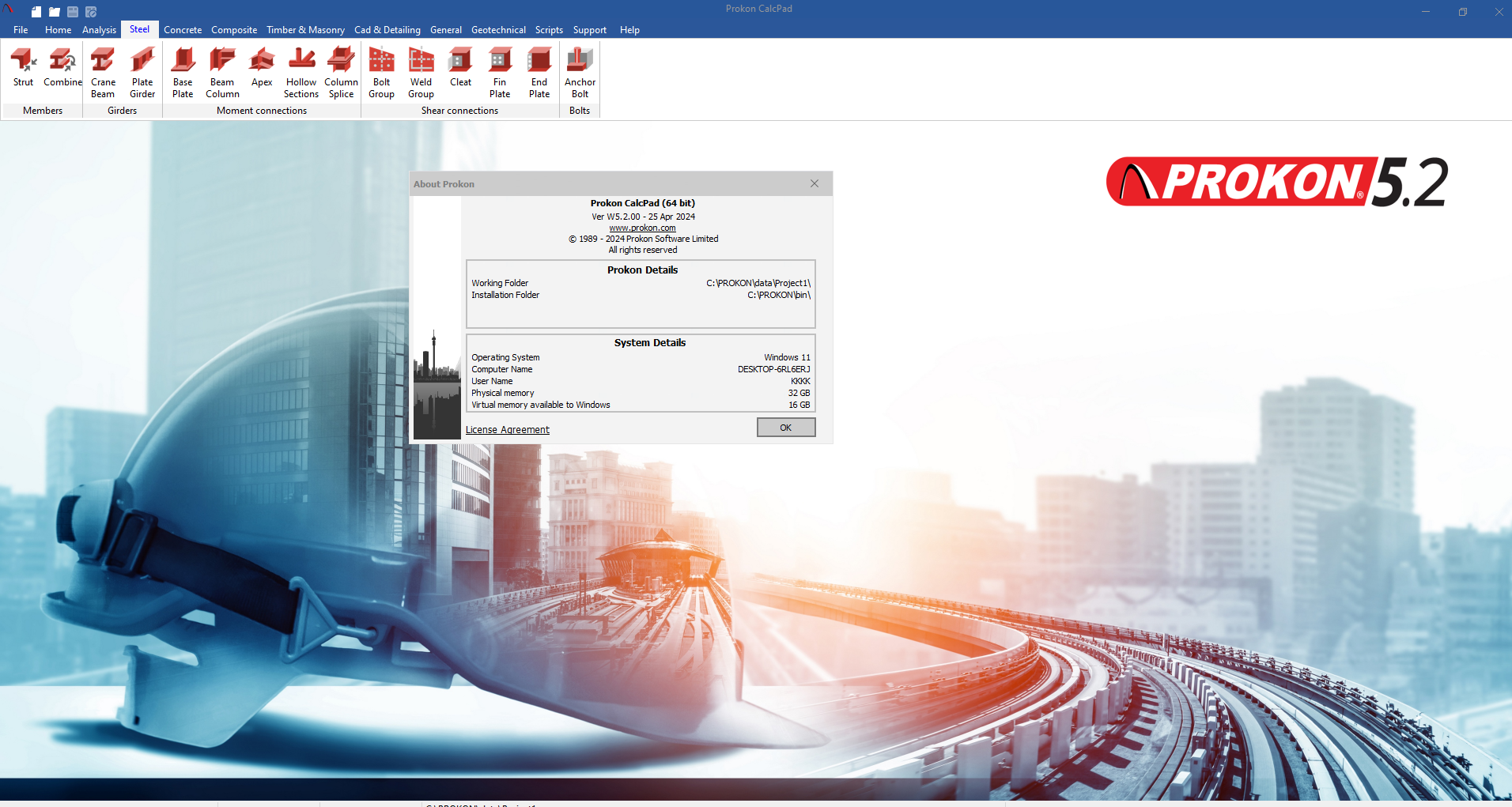The height and width of the screenshot is (807, 1512).
Task: Open the License Agreement link
Action: (507, 430)
